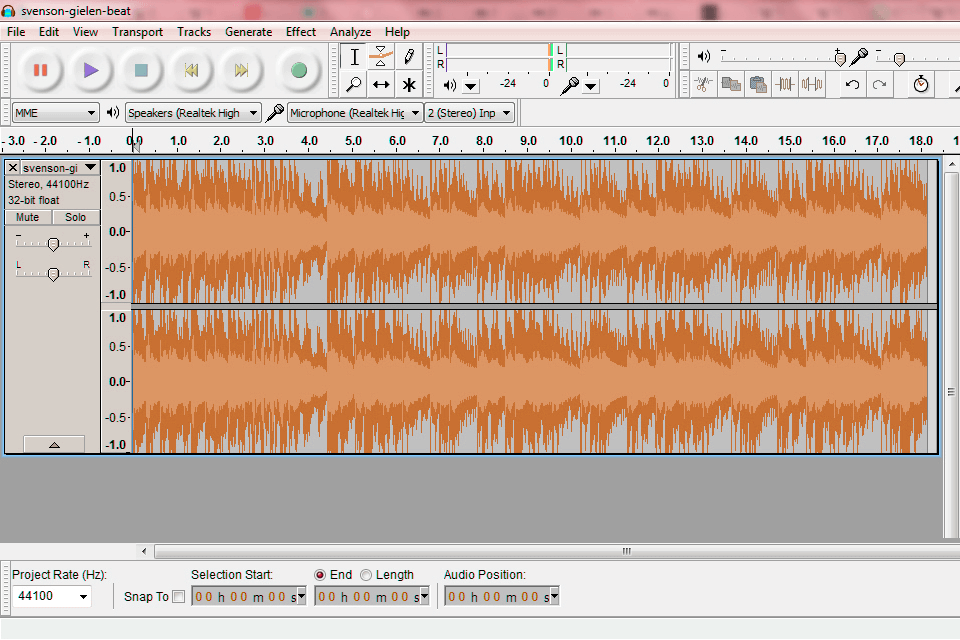Select the Selection (I-beam) tool
The height and width of the screenshot is (640, 960).
(x=354, y=57)
